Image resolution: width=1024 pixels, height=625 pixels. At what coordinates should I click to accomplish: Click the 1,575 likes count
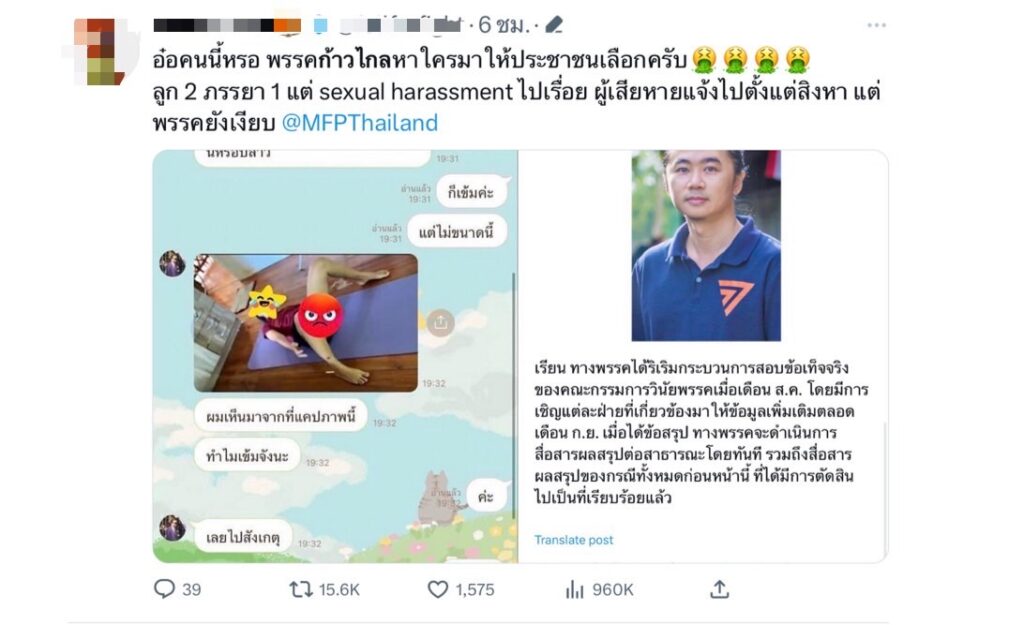click(475, 590)
